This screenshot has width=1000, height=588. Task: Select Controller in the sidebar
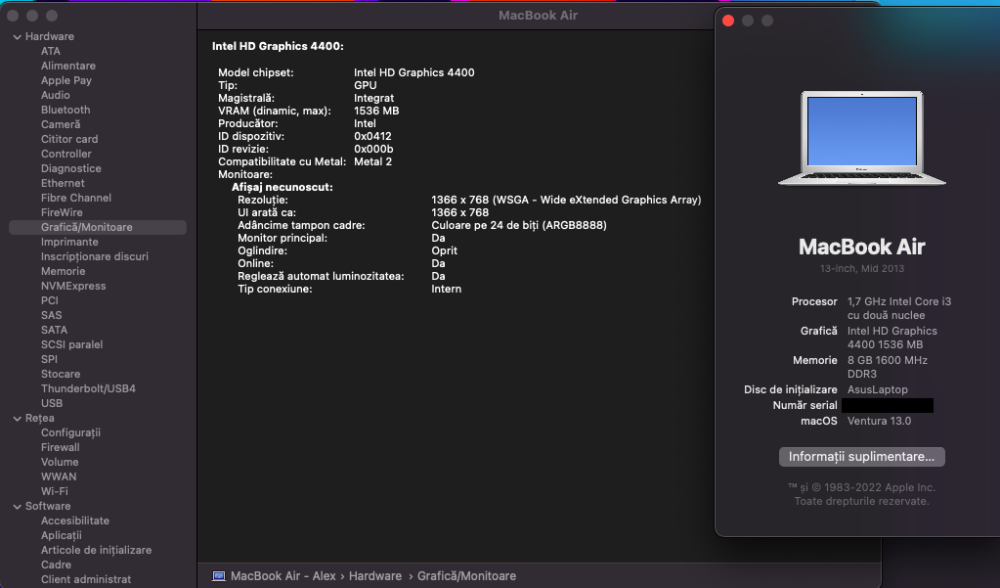coord(66,154)
